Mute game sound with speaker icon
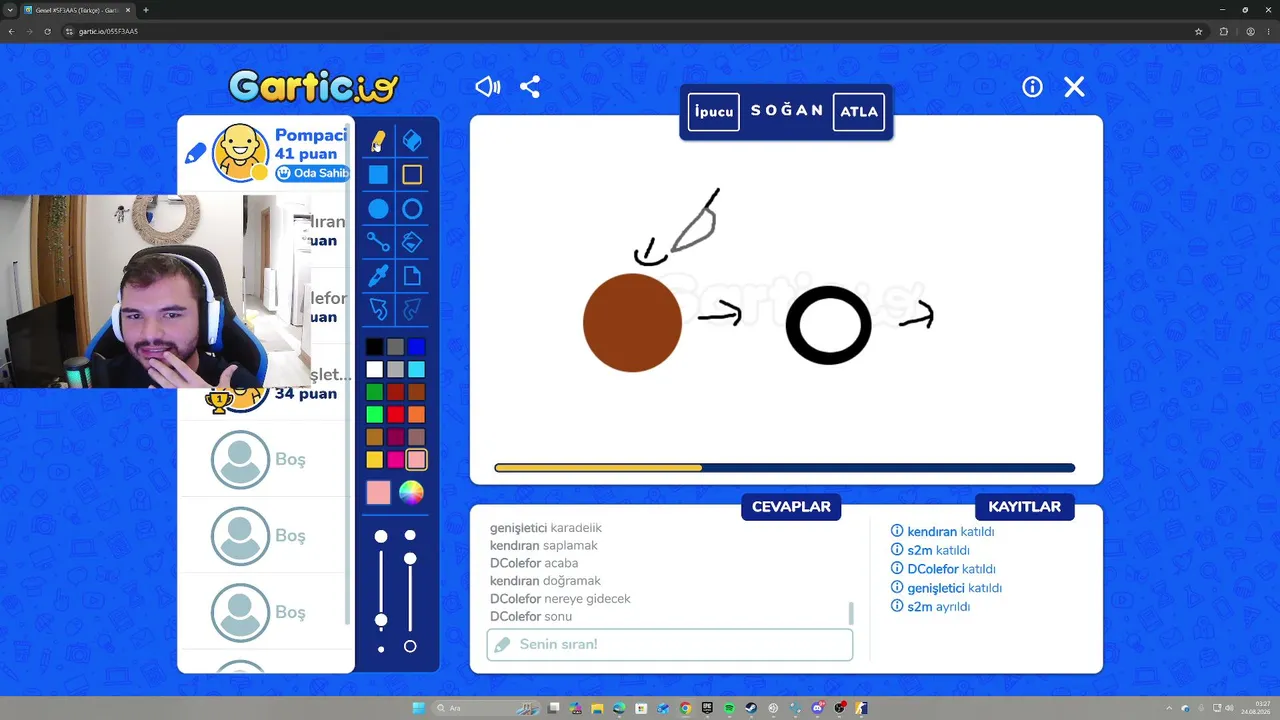Screen dimensions: 1280x720 pos(487,87)
